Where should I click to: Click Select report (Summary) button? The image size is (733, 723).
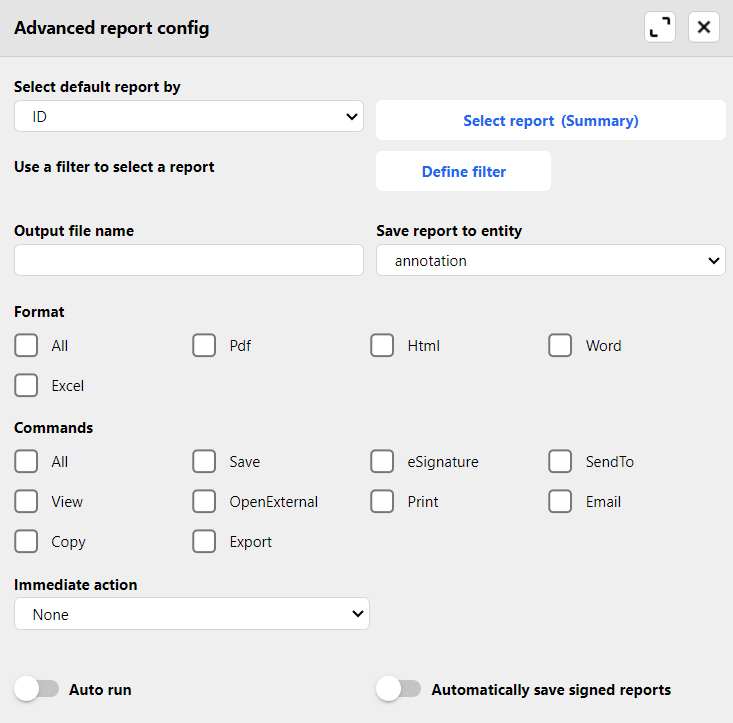coord(551,121)
